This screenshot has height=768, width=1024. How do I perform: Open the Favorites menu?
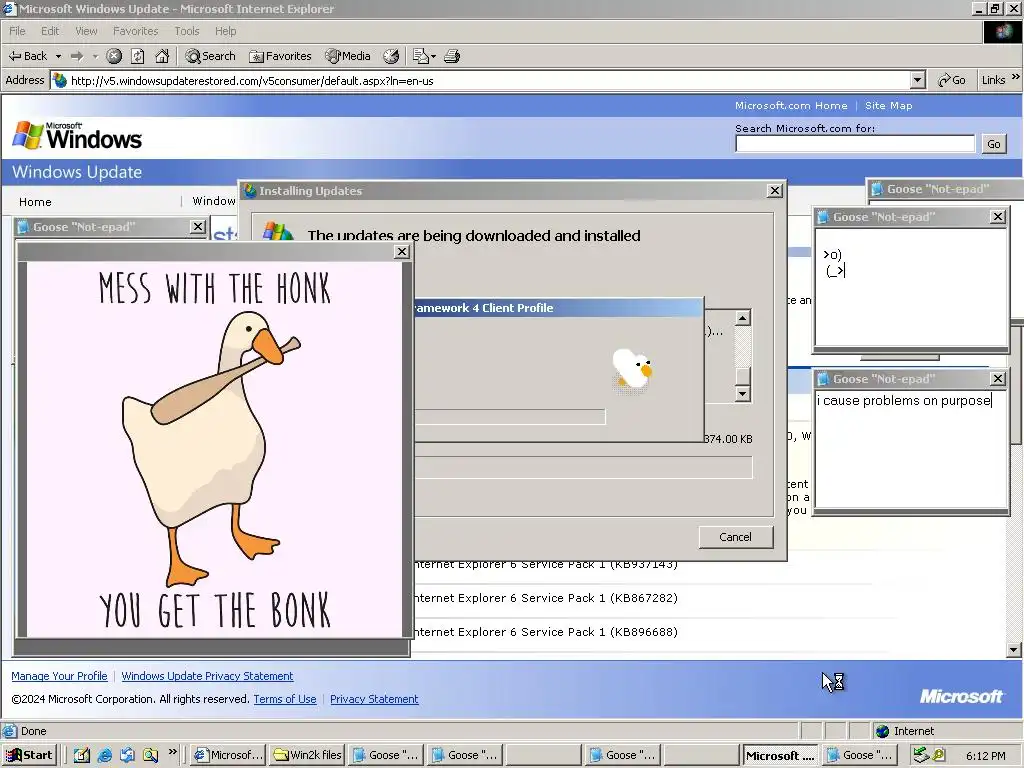coord(135,31)
